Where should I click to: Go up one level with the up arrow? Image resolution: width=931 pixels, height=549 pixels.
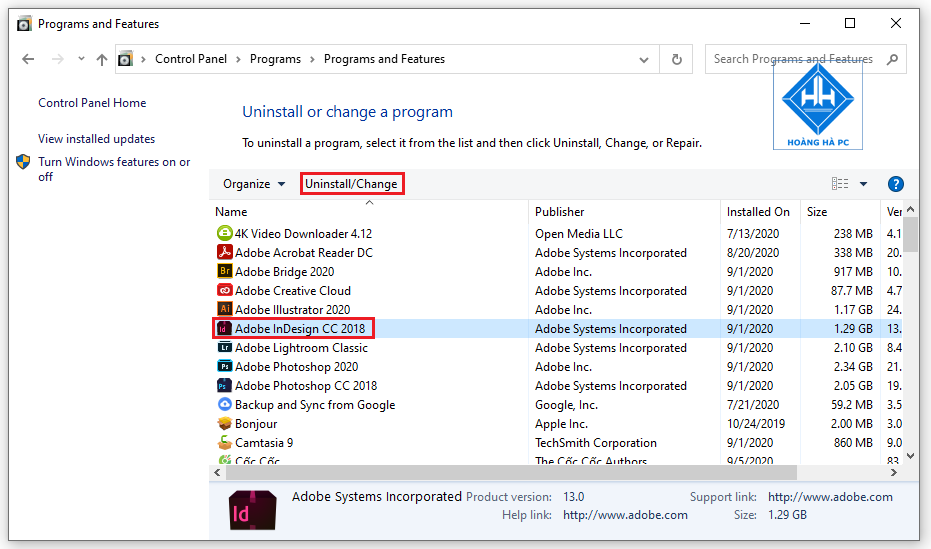pyautogui.click(x=102, y=59)
